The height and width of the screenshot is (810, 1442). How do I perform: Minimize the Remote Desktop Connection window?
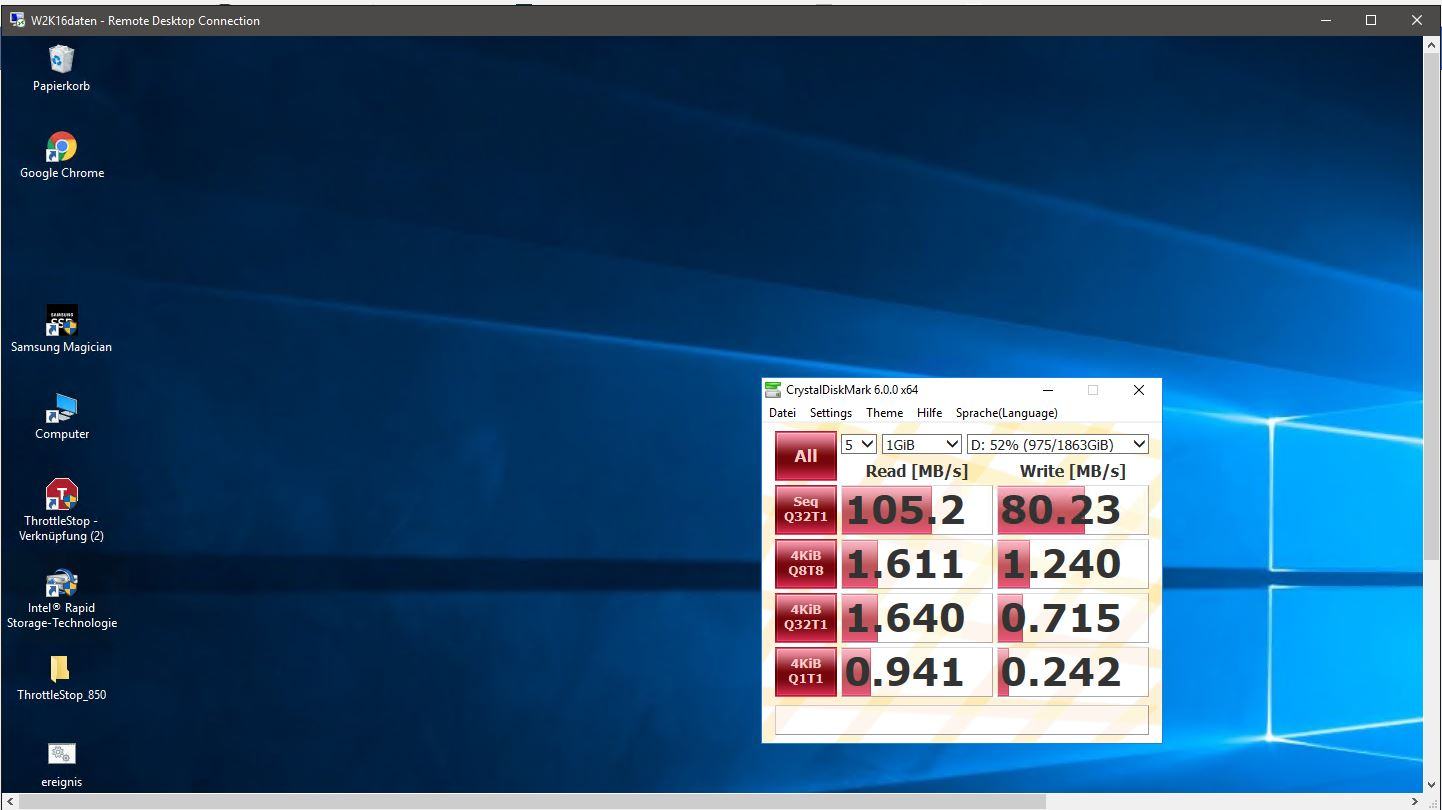click(1326, 20)
